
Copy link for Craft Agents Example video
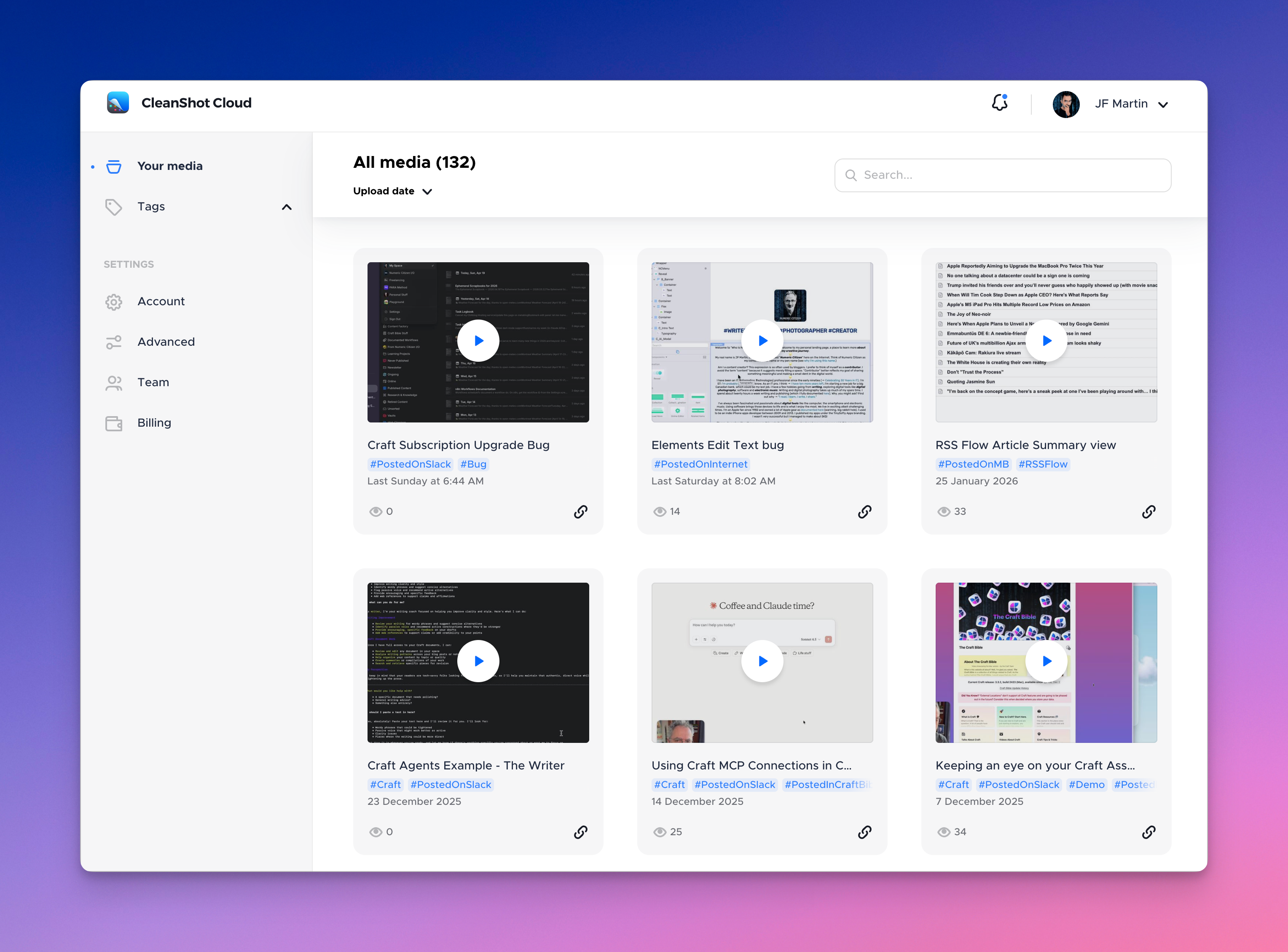click(x=581, y=832)
